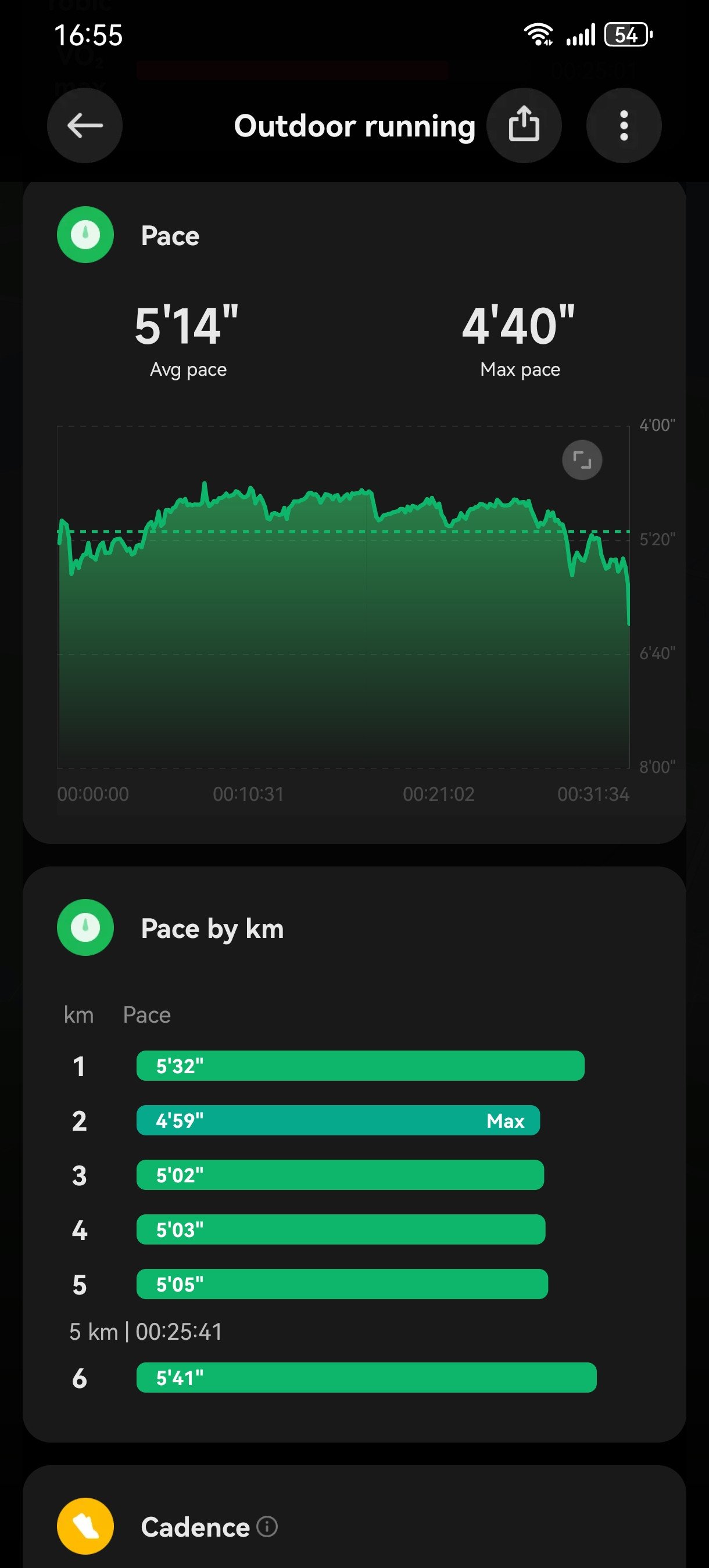Tap the Max pace value 4'40"
This screenshot has height=1568, width=709.
(518, 326)
